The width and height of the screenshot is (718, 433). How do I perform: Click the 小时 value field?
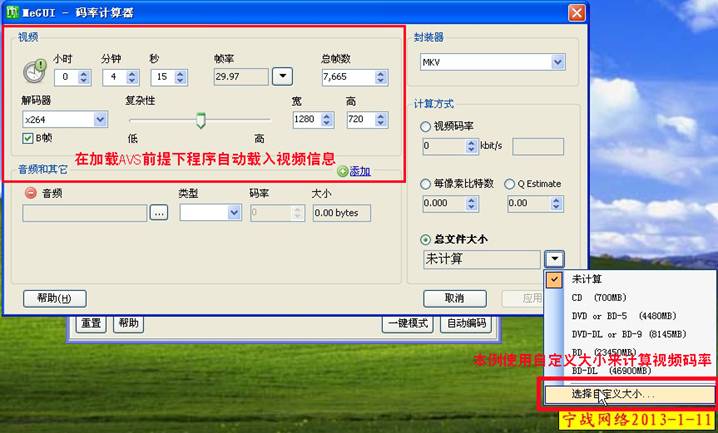[66, 77]
